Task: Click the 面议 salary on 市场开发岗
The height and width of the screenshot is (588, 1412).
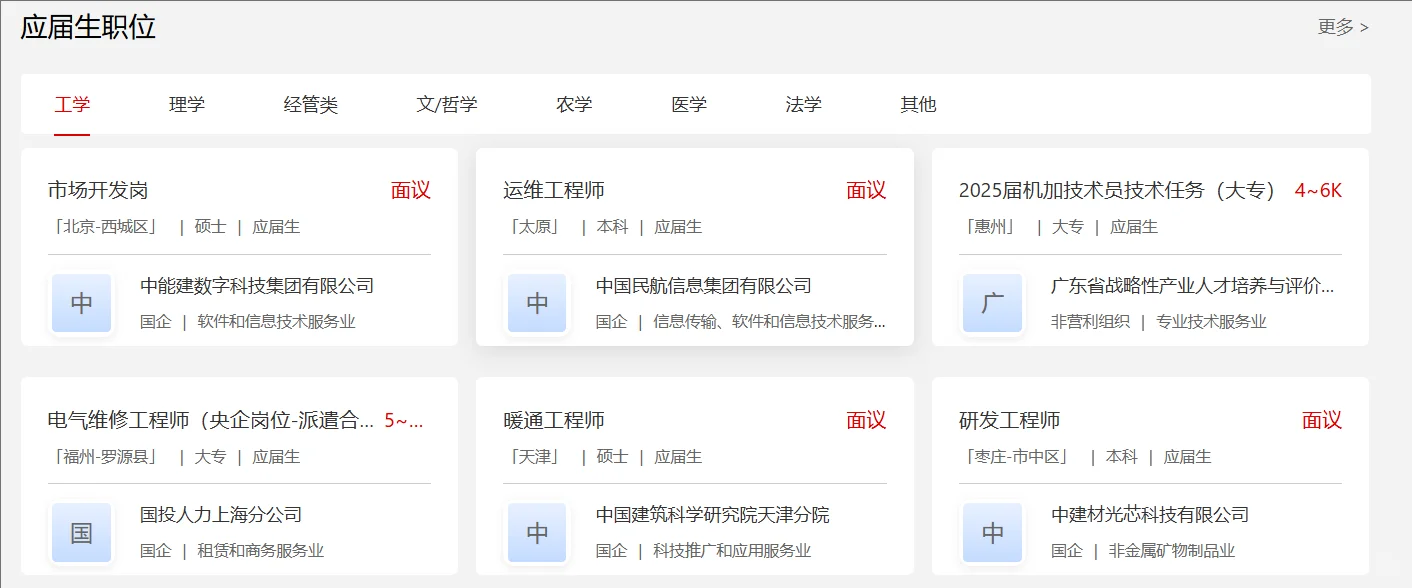Action: click(411, 190)
